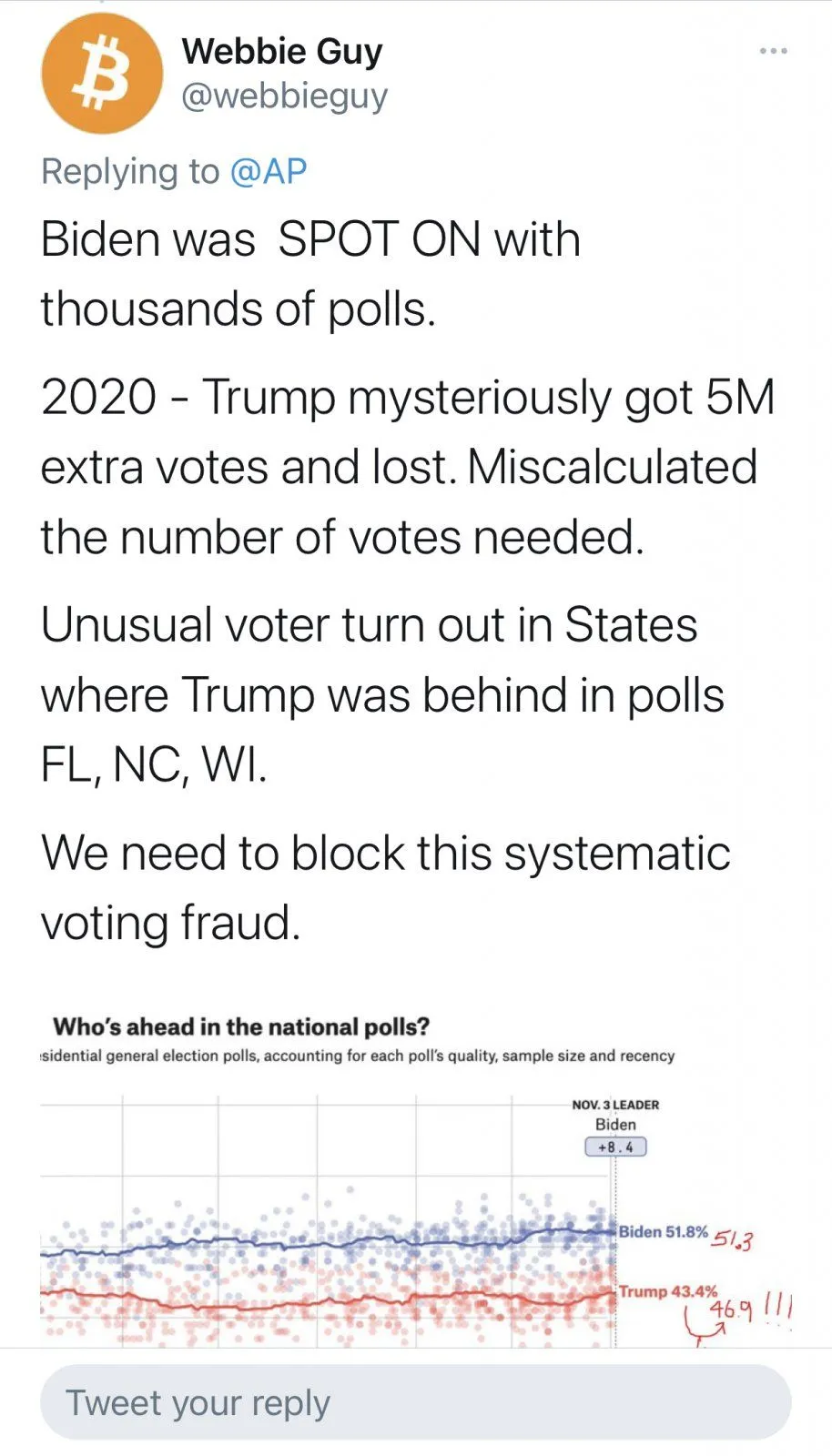Image resolution: width=832 pixels, height=1456 pixels.
Task: Select the Trump 43.4% chart label
Action: click(x=667, y=1291)
